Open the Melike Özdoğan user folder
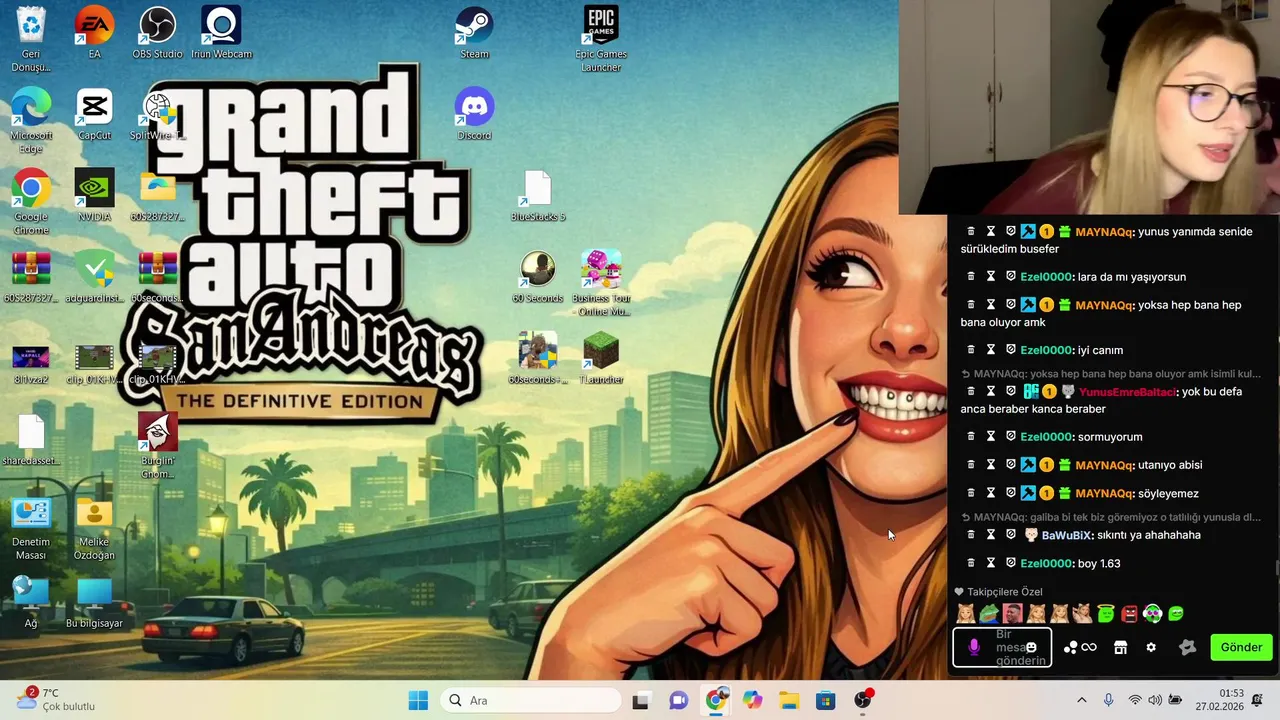The height and width of the screenshot is (720, 1280). [x=94, y=528]
